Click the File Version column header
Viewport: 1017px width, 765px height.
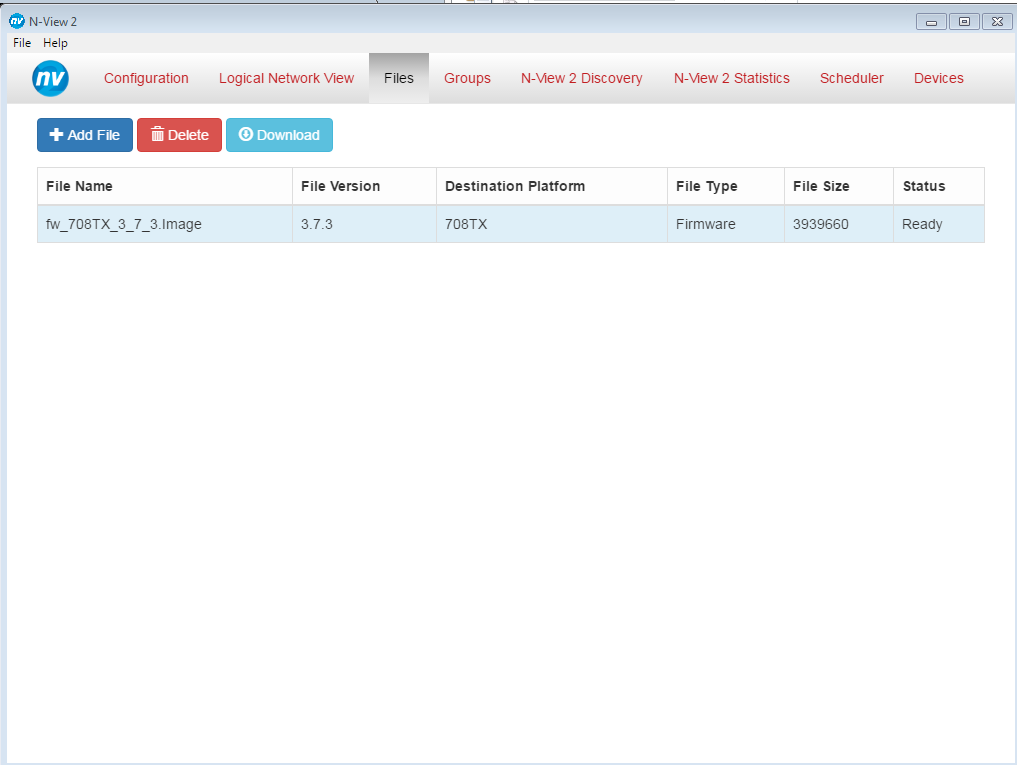pos(365,186)
